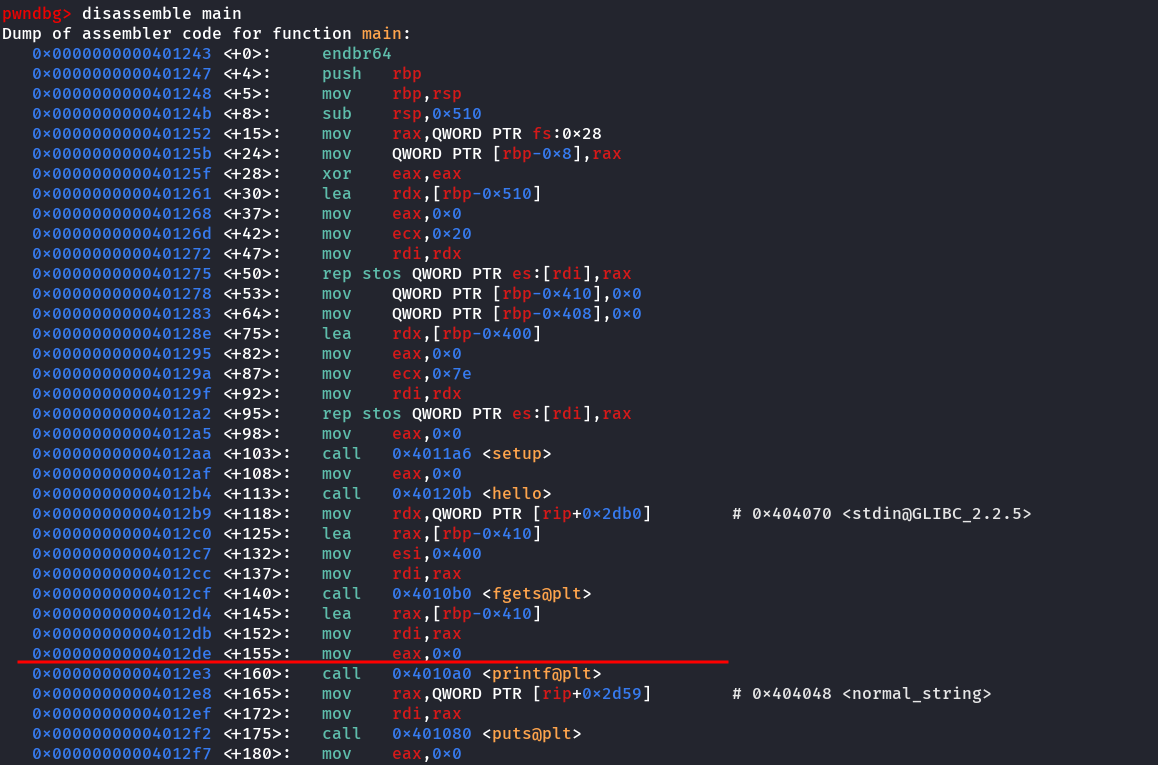Click the pwndbg prompt text

click(36, 13)
